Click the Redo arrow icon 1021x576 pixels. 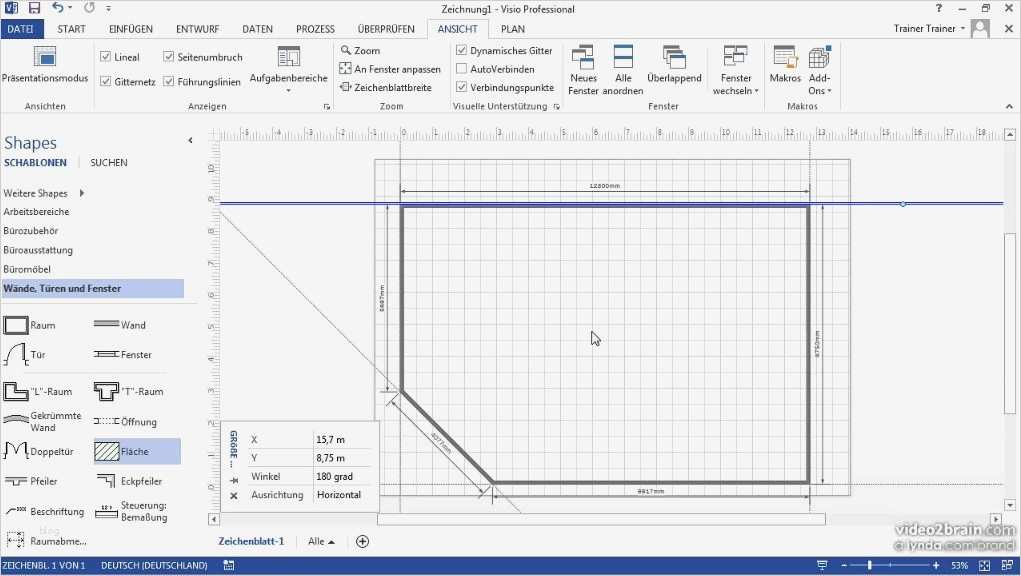pos(89,8)
